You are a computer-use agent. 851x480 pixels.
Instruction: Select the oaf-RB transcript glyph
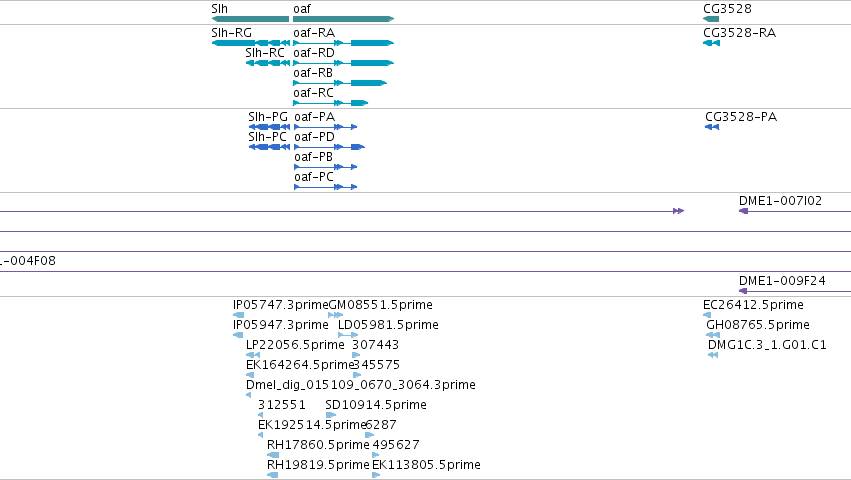(x=340, y=83)
